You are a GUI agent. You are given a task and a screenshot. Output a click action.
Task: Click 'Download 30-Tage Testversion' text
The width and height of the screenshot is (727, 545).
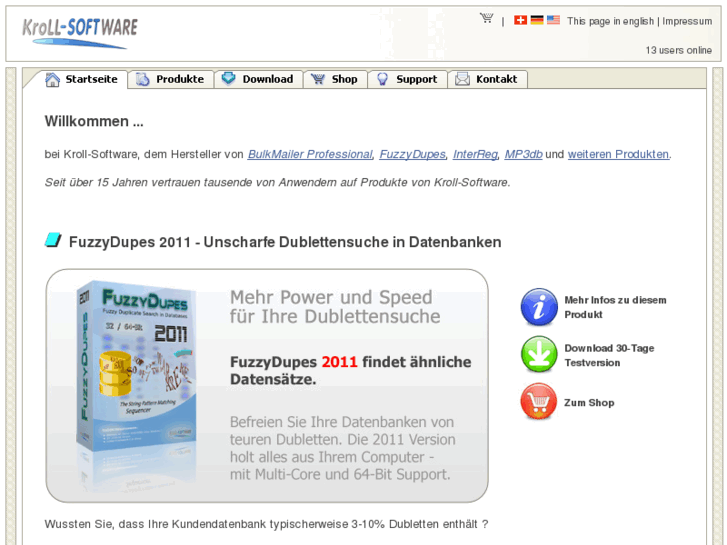click(609, 355)
